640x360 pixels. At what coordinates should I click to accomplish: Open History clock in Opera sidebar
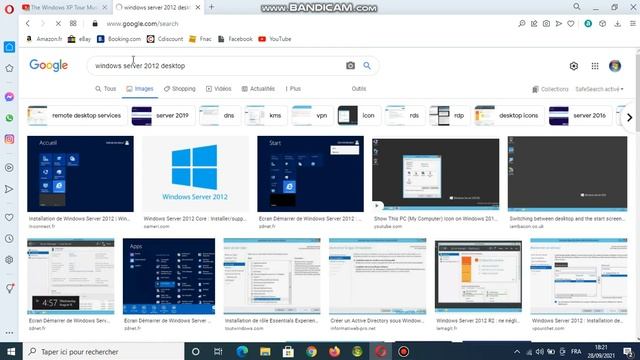pos(9,239)
